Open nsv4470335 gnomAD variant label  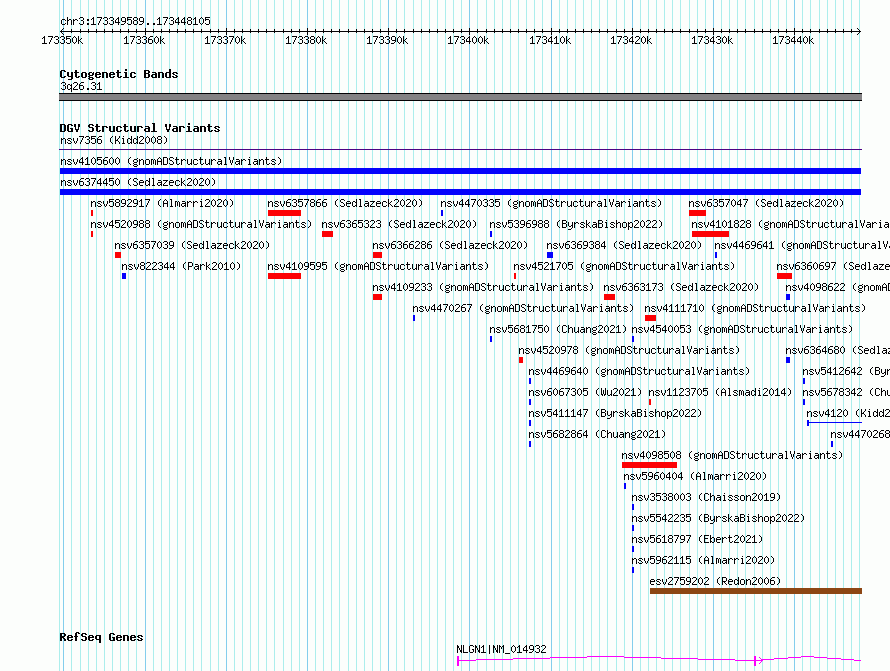(551, 203)
